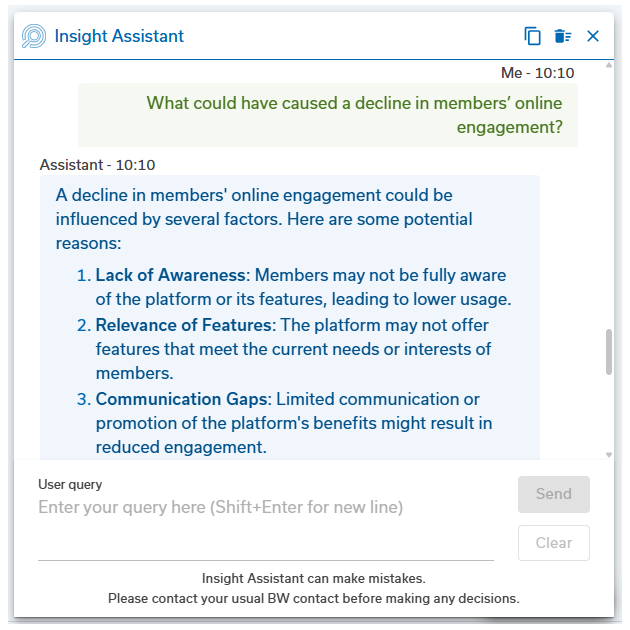630x630 pixels.
Task: Click the "Me - 10:10" timestamp
Action: point(537,73)
